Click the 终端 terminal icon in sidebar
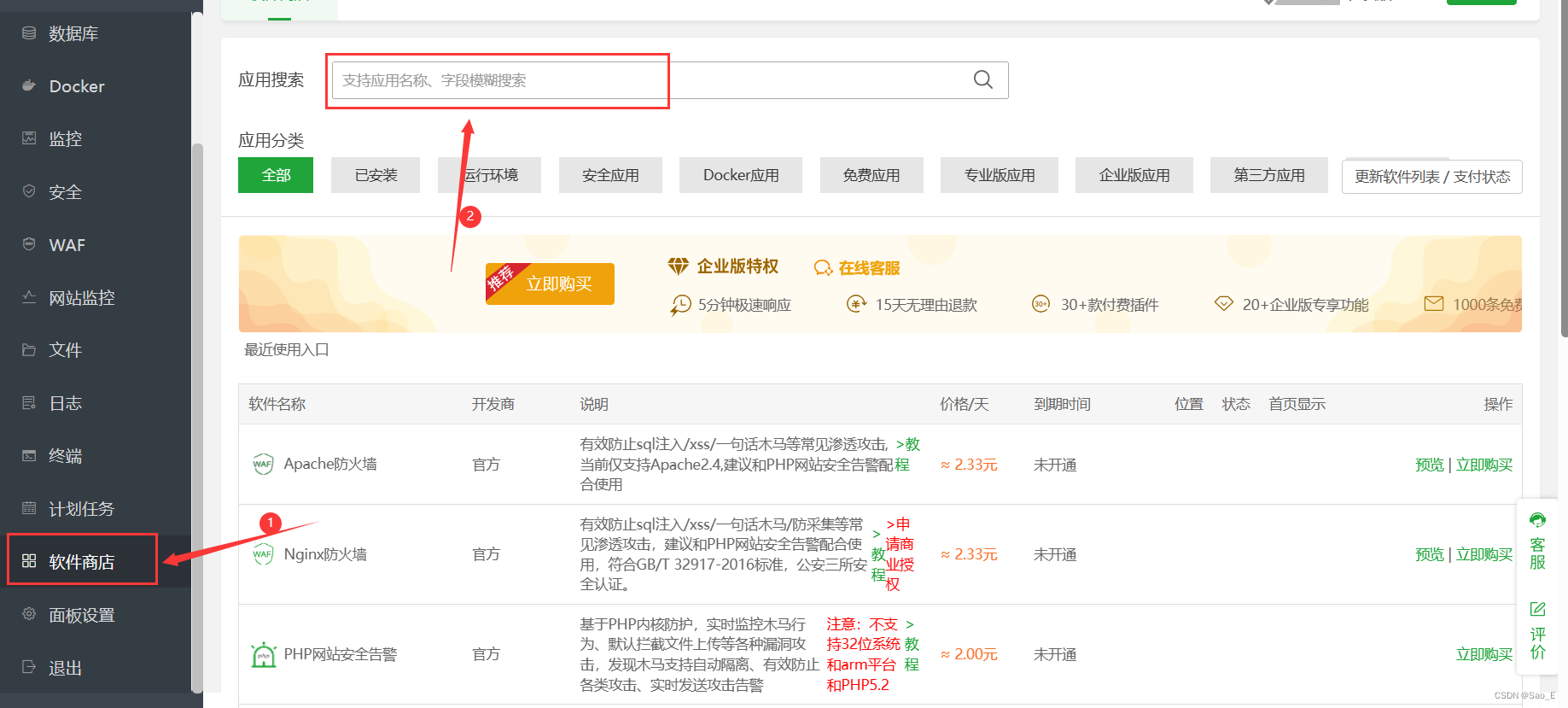 29,456
